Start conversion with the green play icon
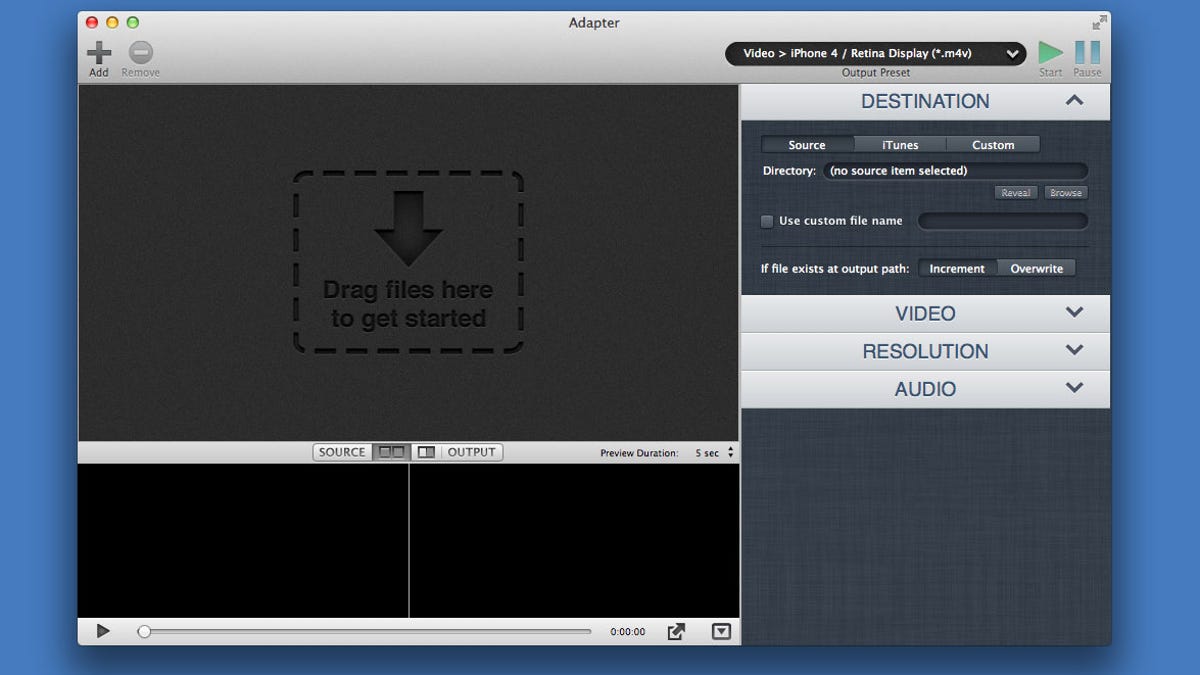This screenshot has height=675, width=1200. tap(1050, 53)
